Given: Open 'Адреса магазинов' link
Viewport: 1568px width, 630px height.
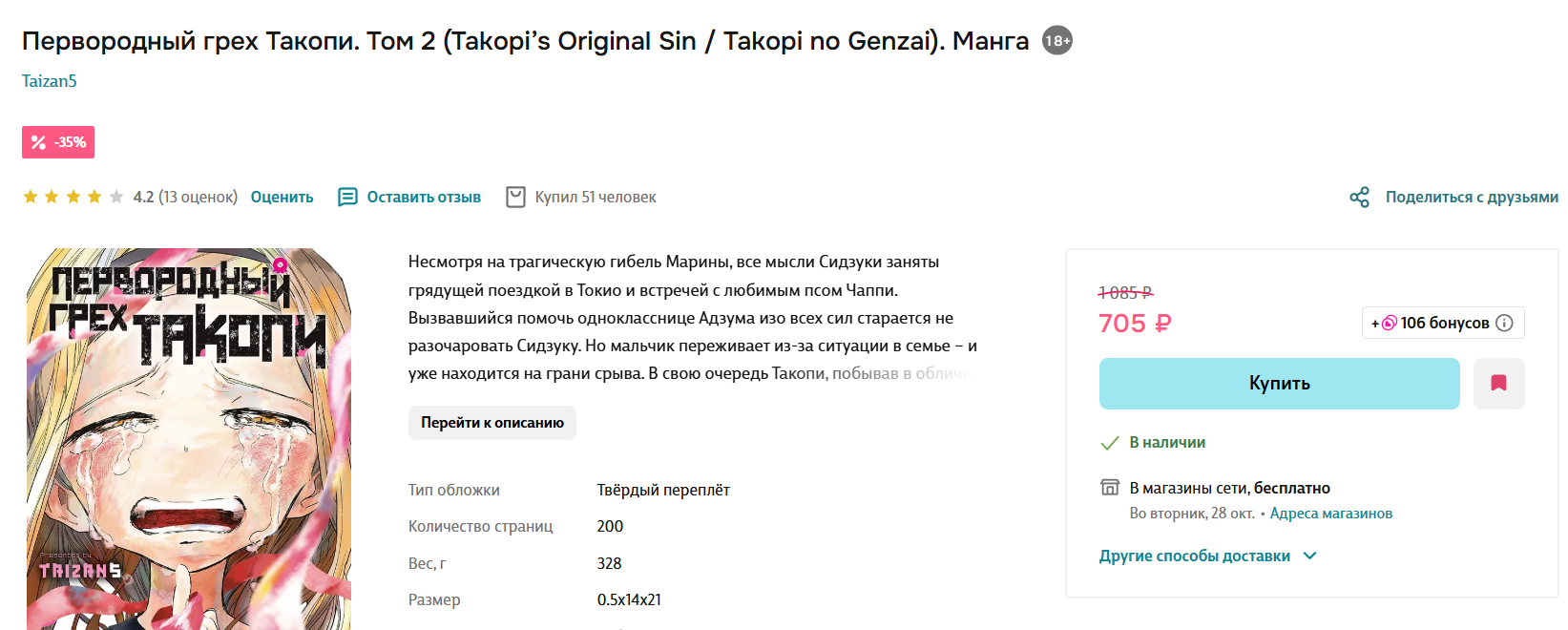Looking at the screenshot, I should 1330,514.
